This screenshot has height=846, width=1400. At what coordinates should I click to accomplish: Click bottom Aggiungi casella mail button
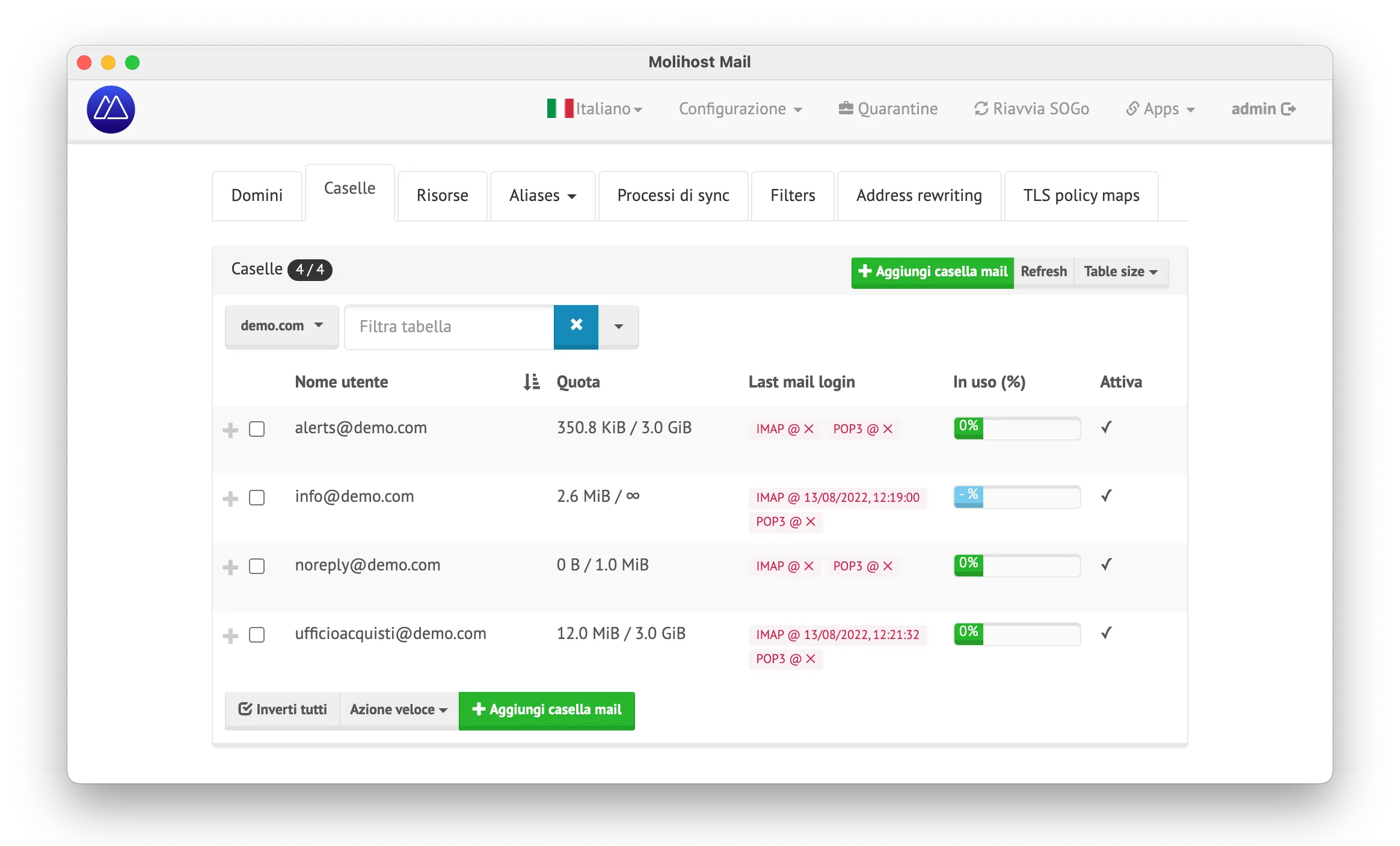click(x=547, y=710)
